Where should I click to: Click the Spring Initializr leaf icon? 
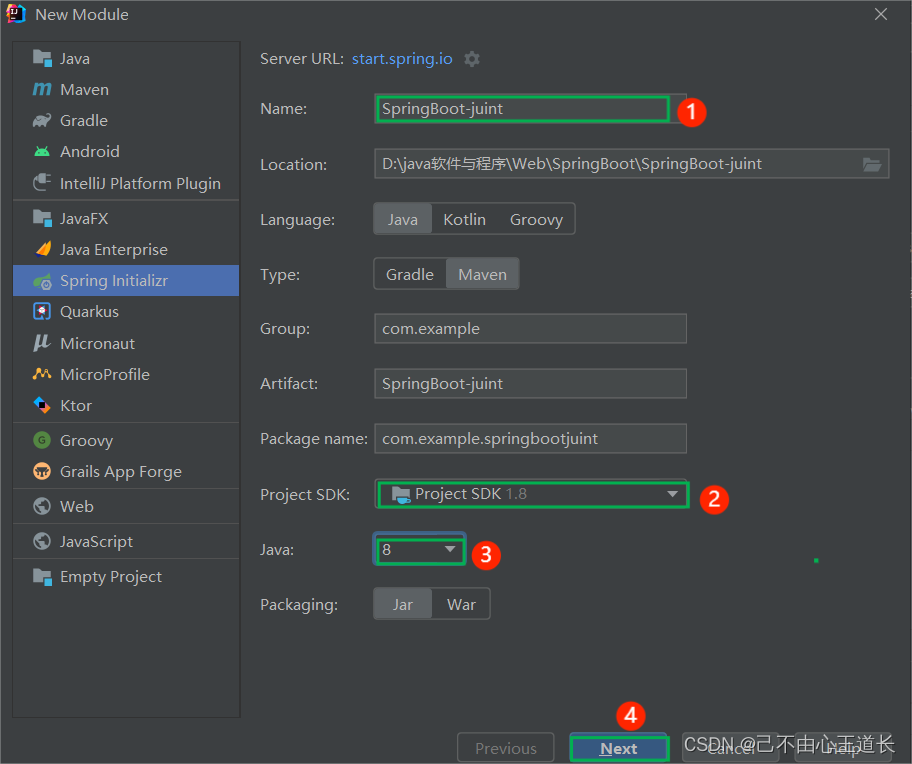42,281
